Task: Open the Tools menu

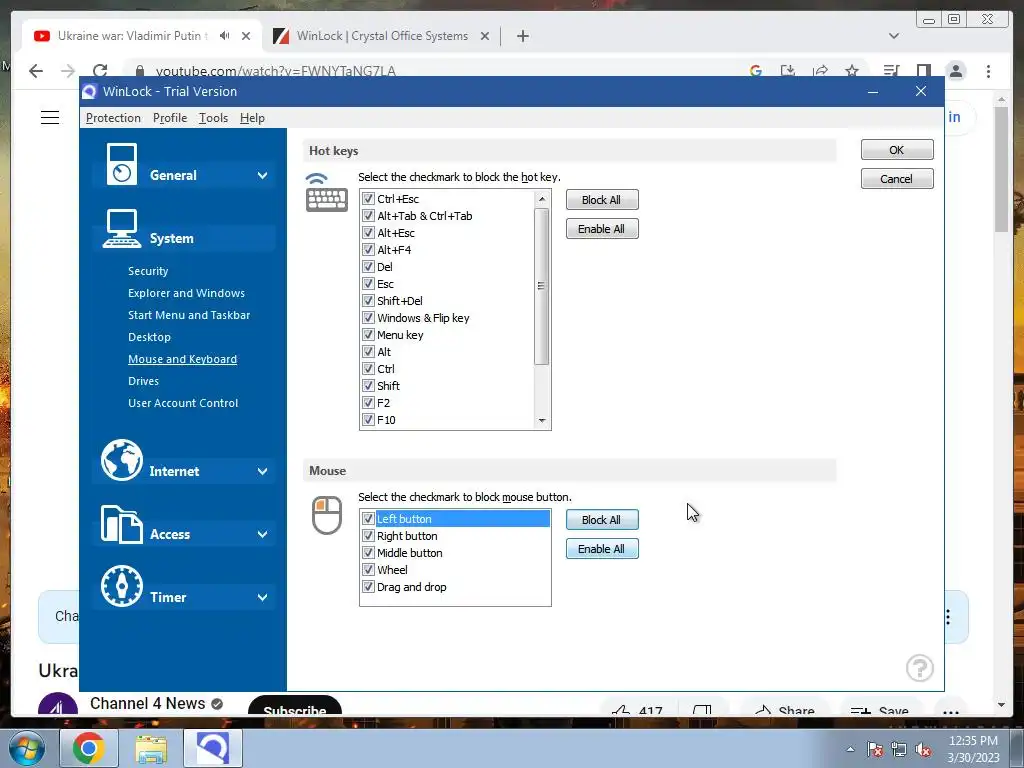Action: pyautogui.click(x=214, y=118)
